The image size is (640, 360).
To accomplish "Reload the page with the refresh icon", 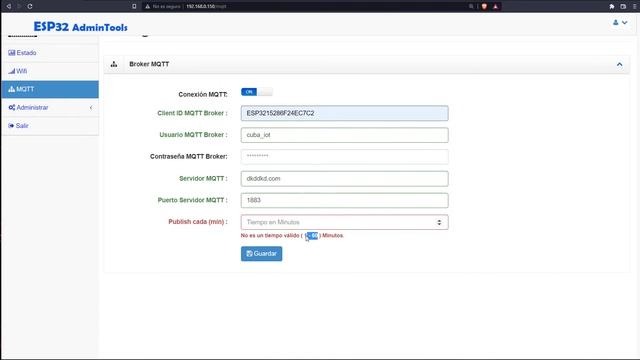I will pyautogui.click(x=30, y=6).
